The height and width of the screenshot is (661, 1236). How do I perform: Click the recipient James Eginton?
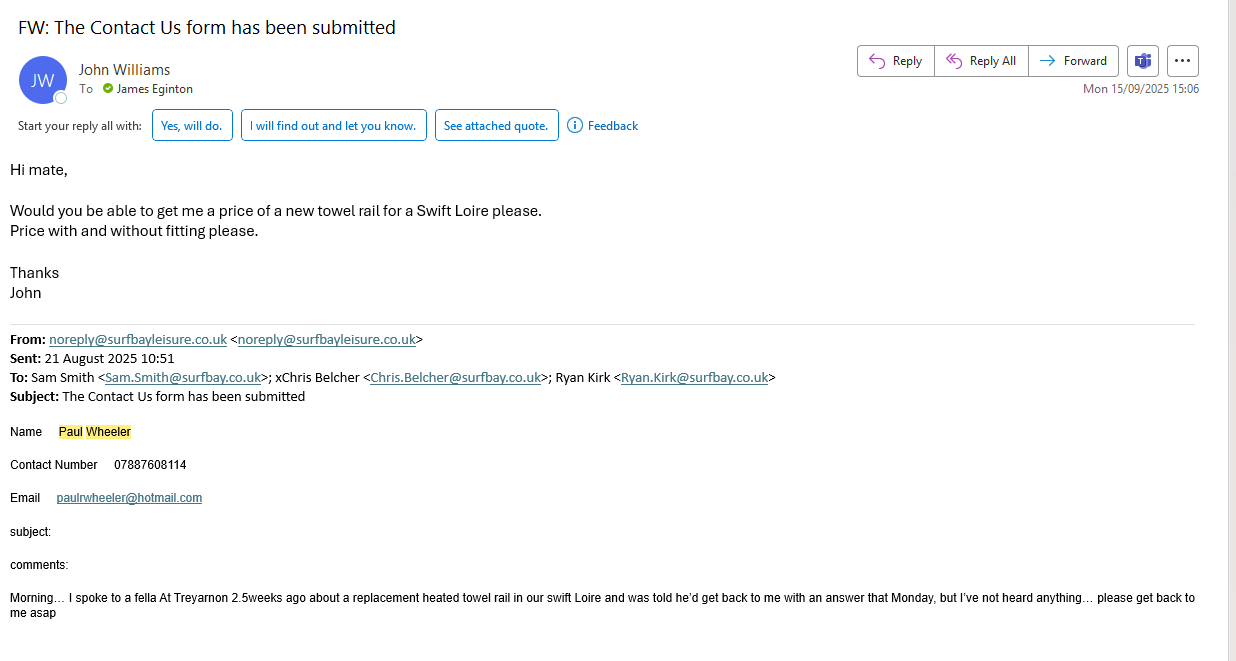155,89
